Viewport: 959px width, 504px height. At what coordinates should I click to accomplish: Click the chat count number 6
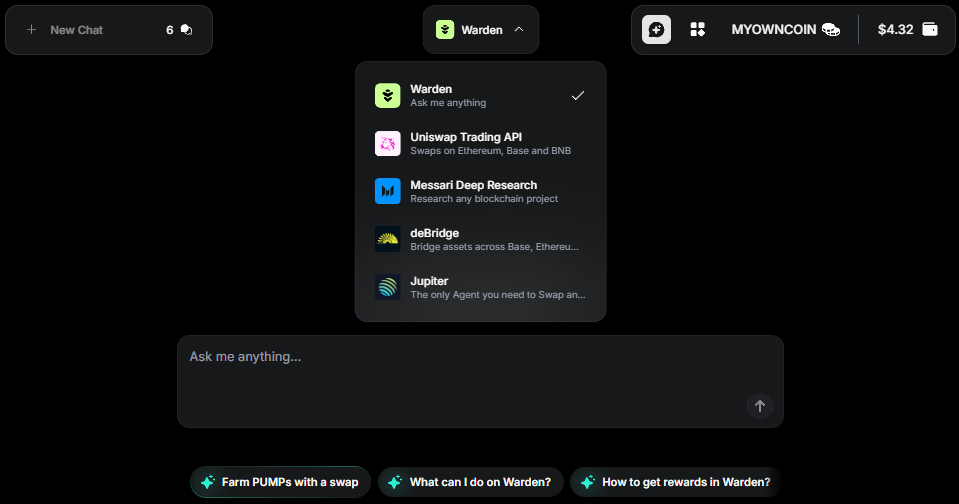coord(169,30)
